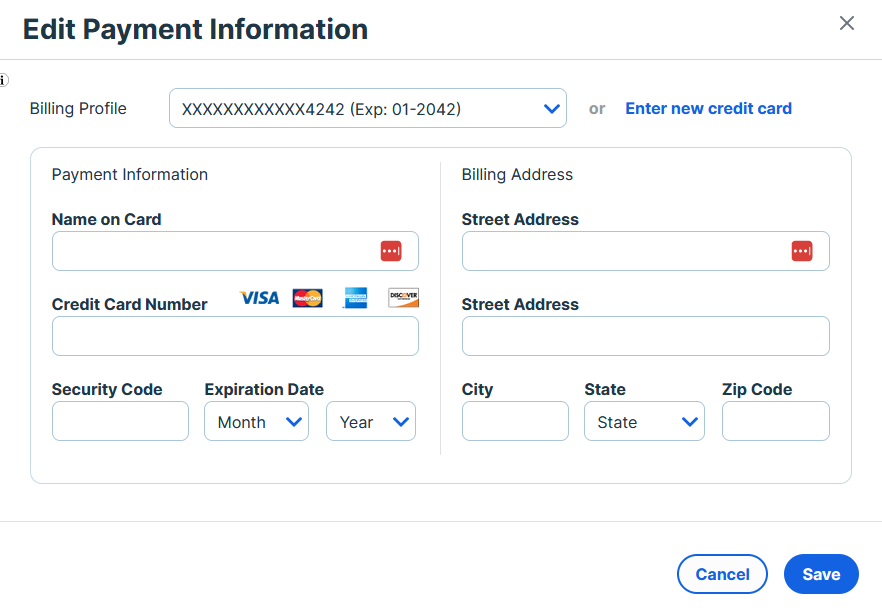The image size is (882, 615).
Task: Click into the Security Code field
Action: 120,422
